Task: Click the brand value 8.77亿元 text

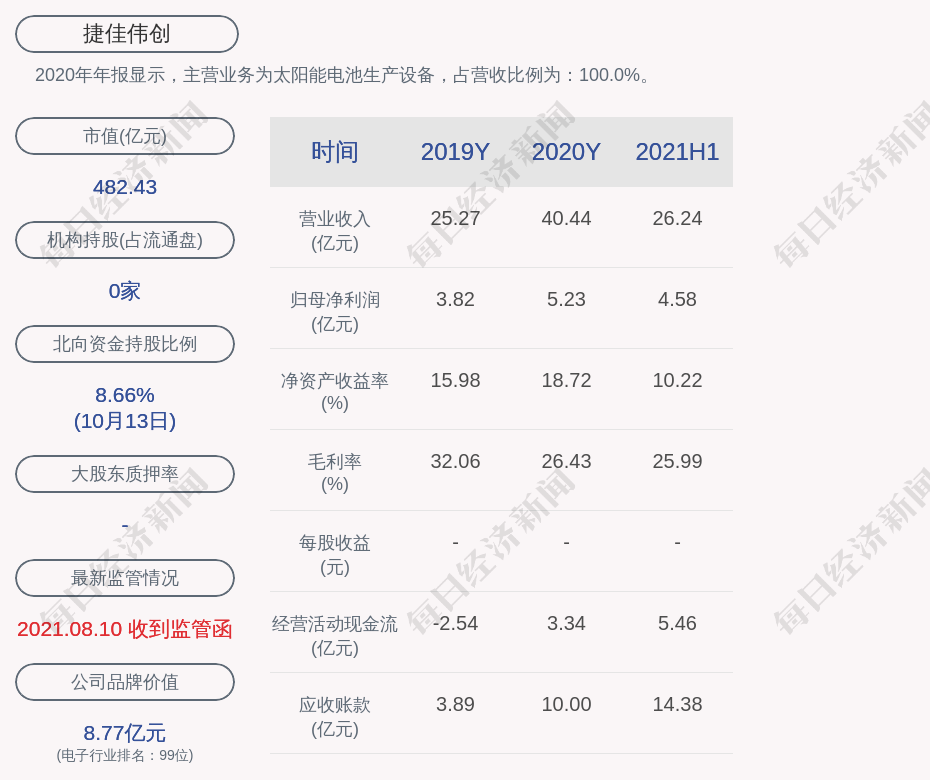Action: tap(125, 733)
